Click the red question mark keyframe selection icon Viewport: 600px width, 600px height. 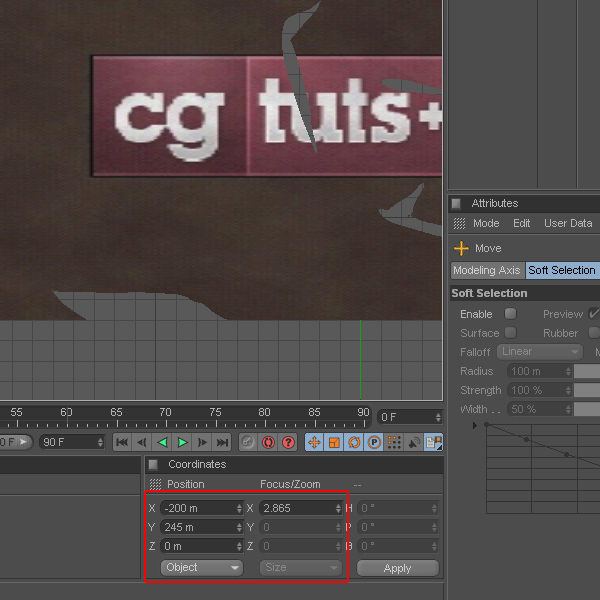coord(288,443)
